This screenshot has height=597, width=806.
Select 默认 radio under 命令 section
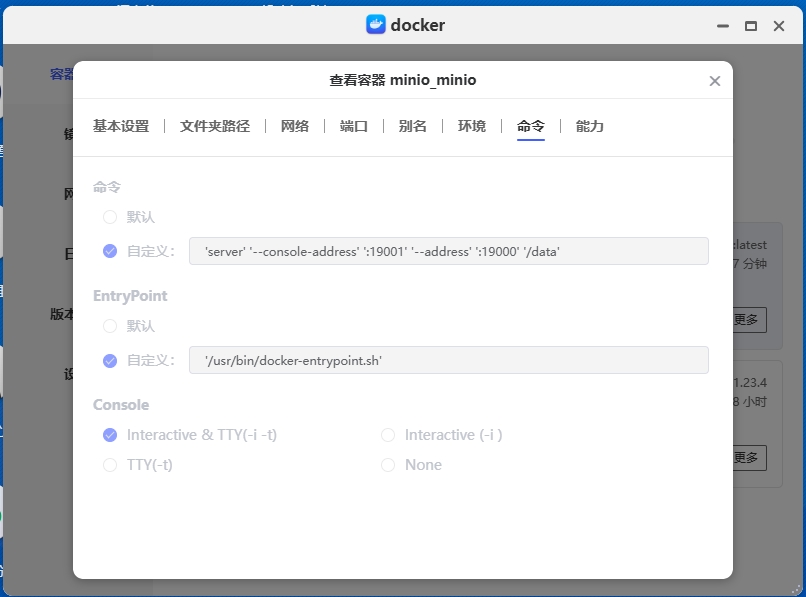[110, 217]
